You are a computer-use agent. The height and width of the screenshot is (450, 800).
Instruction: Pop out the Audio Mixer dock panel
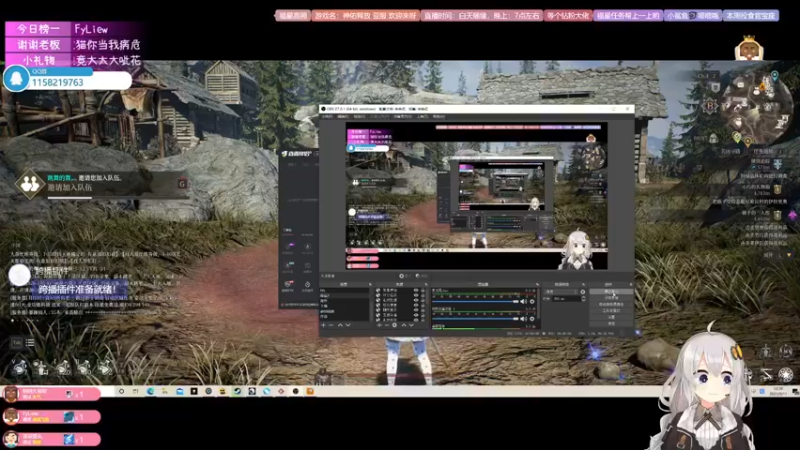(x=537, y=284)
